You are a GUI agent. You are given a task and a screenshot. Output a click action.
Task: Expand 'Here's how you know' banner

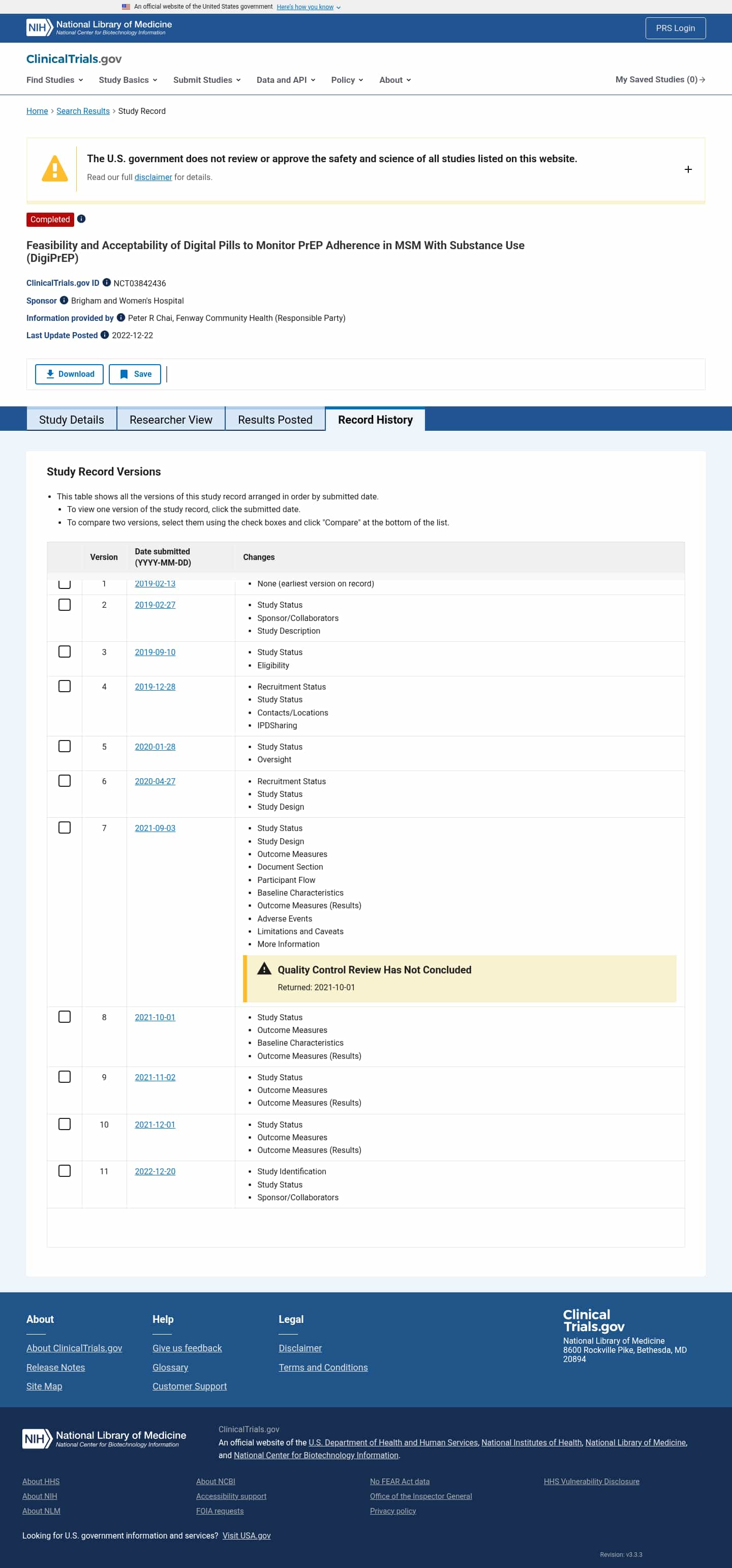tap(308, 7)
